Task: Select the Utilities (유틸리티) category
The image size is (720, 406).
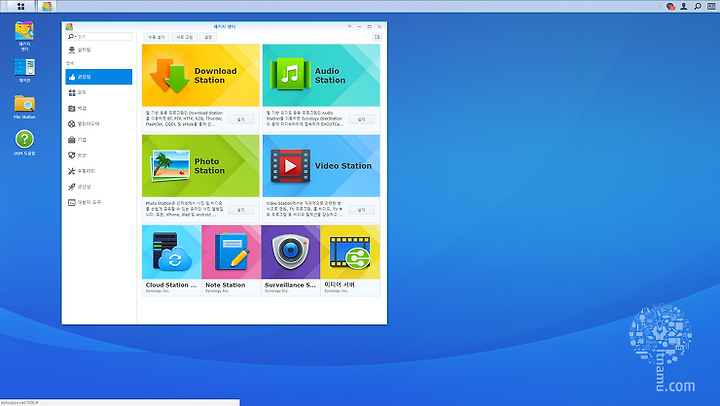Action: 99,171
